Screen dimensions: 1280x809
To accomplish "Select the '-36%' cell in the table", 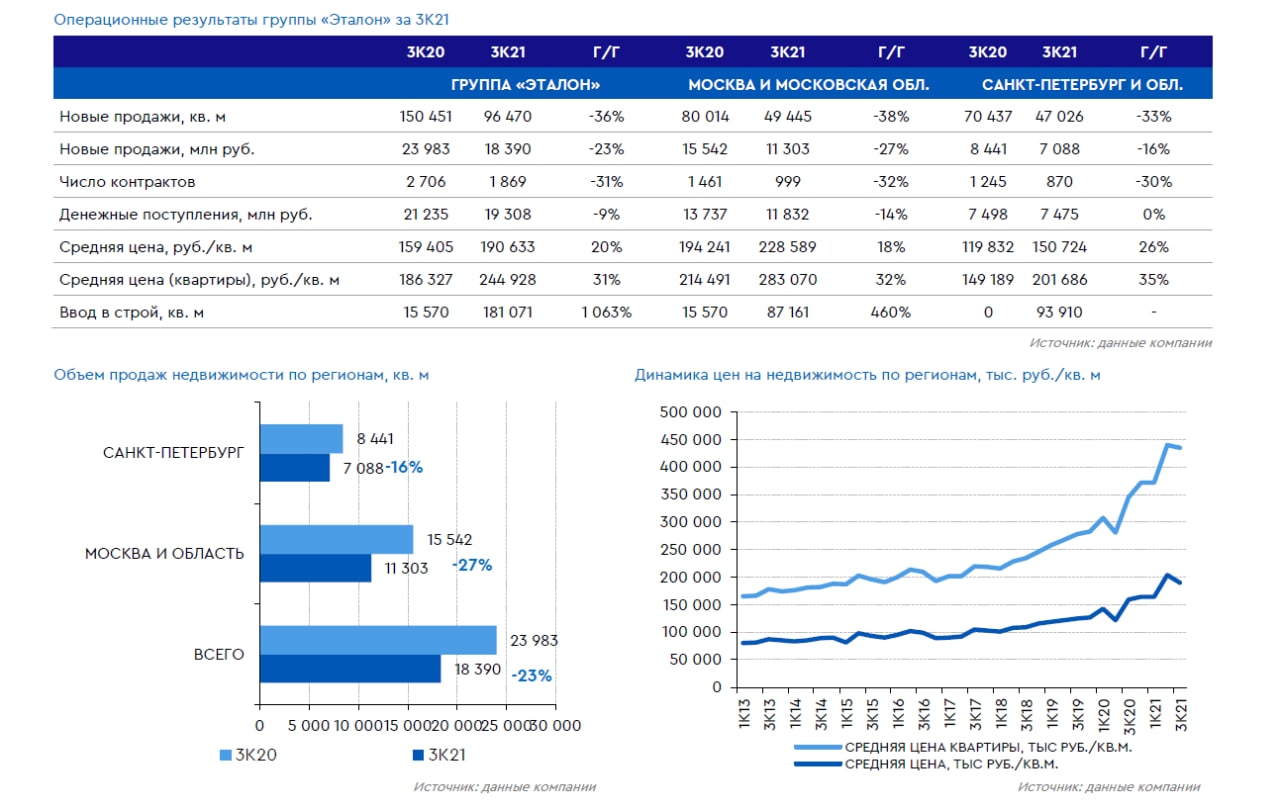I will coord(606,117).
